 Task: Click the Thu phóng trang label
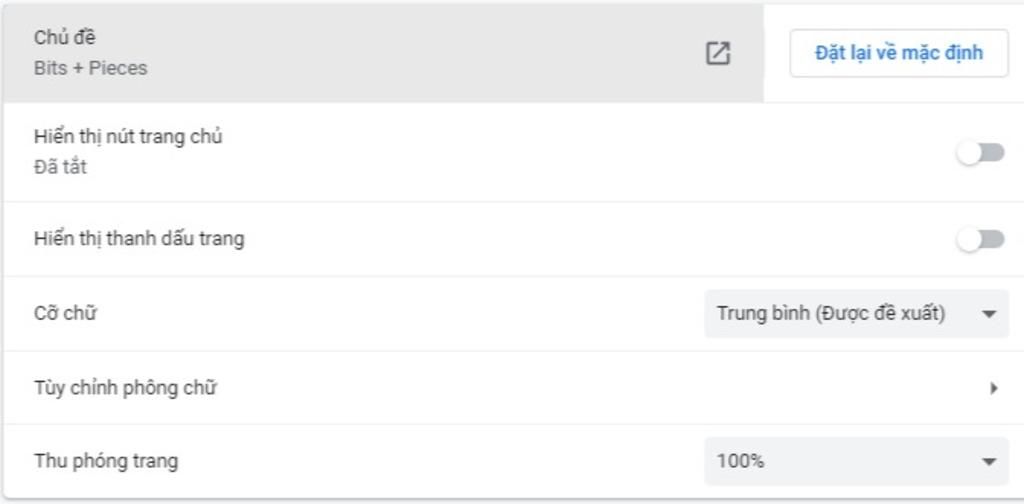click(x=106, y=461)
